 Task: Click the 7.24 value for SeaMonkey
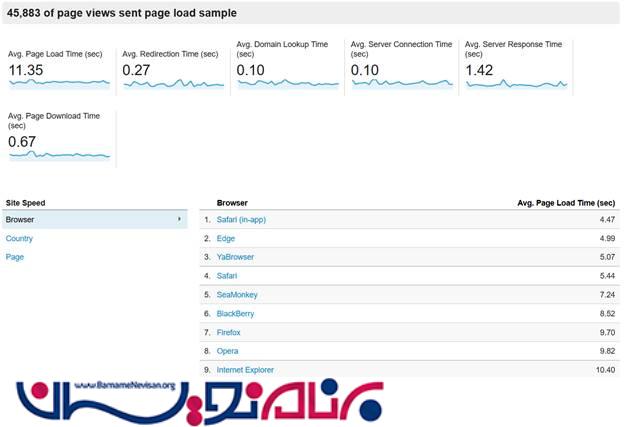pos(607,295)
